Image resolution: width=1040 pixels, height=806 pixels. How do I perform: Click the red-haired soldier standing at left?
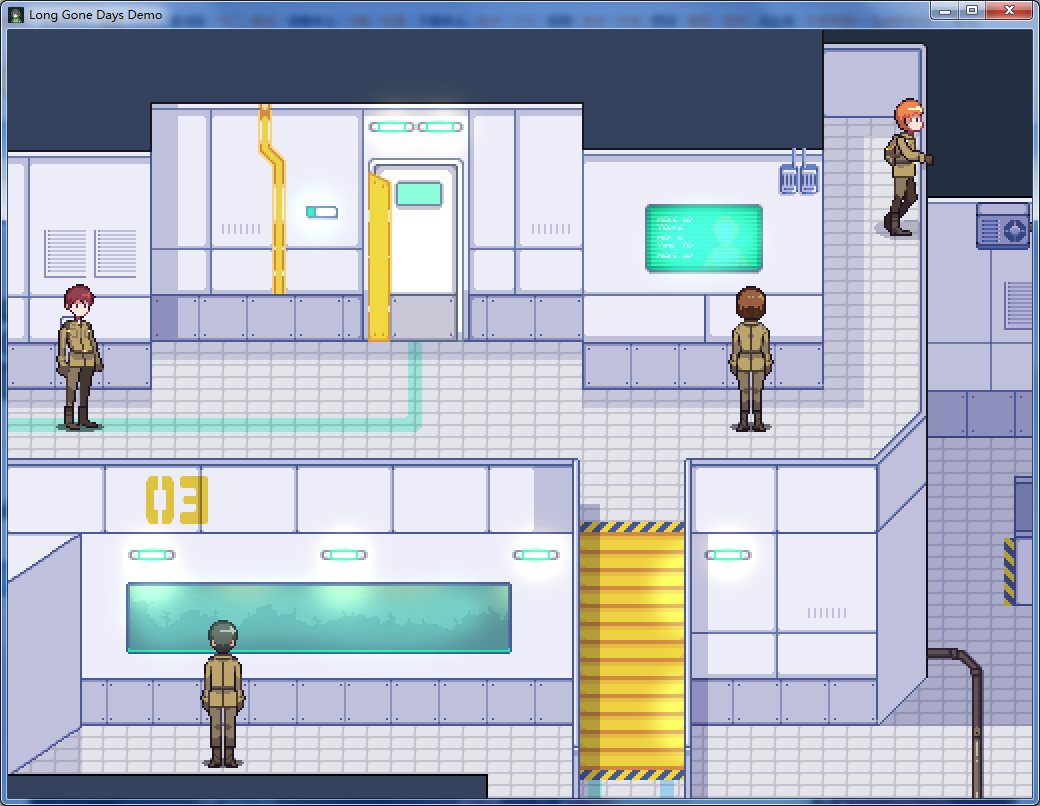79,358
